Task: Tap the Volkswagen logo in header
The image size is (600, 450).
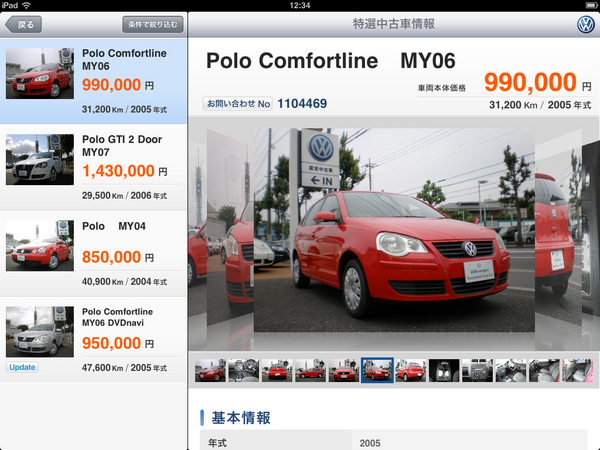Action: tap(585, 25)
